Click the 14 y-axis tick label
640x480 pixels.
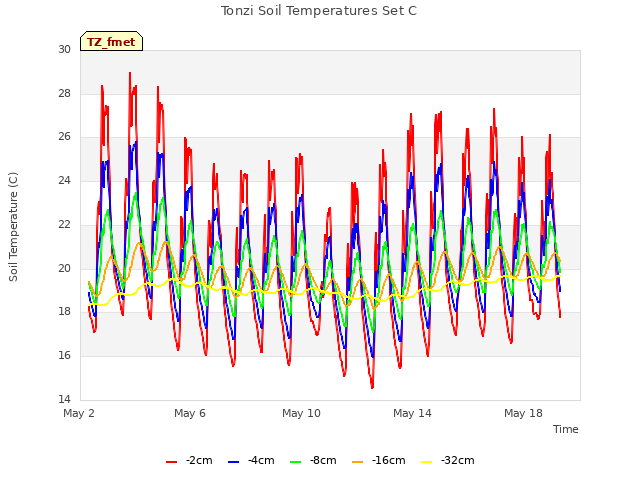[64, 399]
